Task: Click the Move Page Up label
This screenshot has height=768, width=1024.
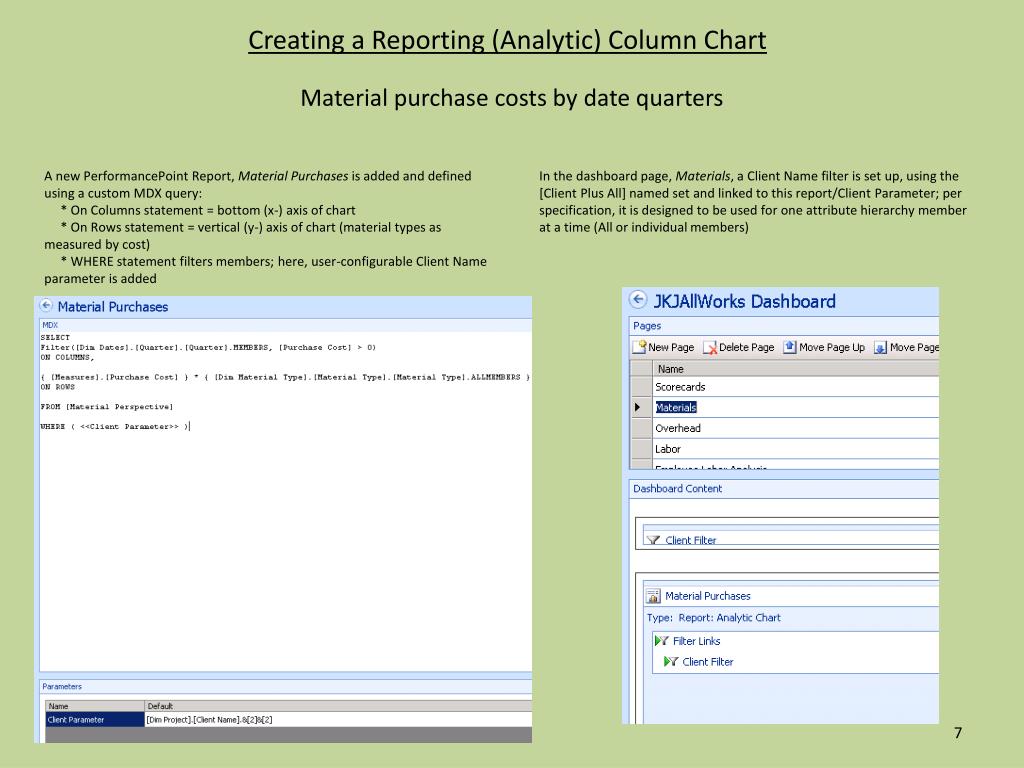Action: pyautogui.click(x=832, y=347)
